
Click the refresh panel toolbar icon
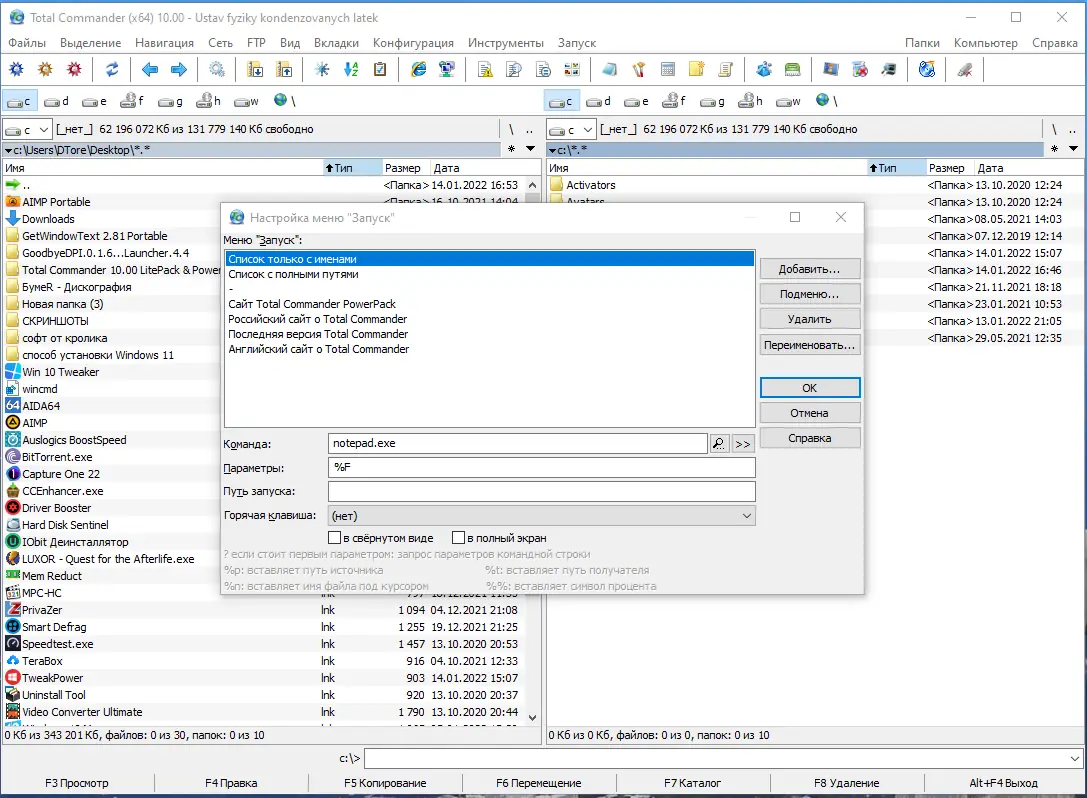[x=111, y=69]
